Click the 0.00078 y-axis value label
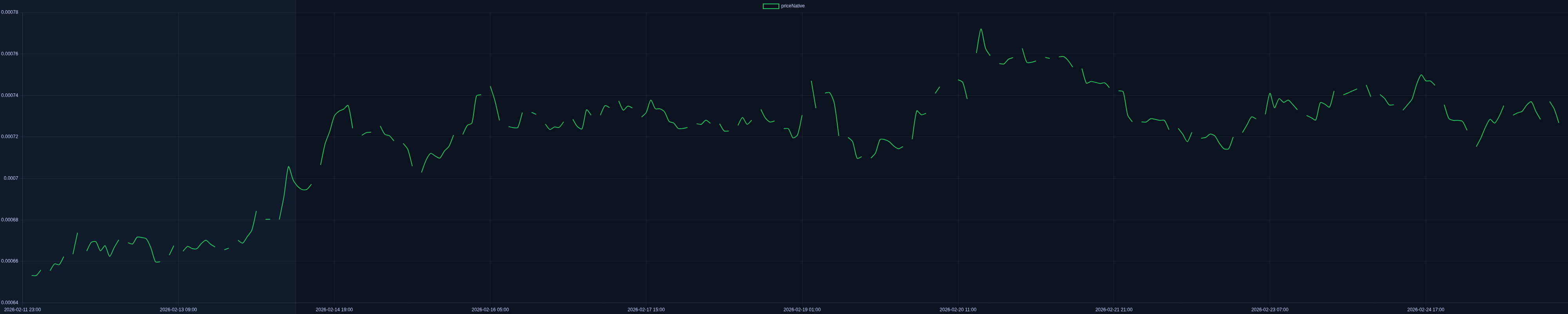Screen dimensions: 1568x314 (x=10, y=12)
